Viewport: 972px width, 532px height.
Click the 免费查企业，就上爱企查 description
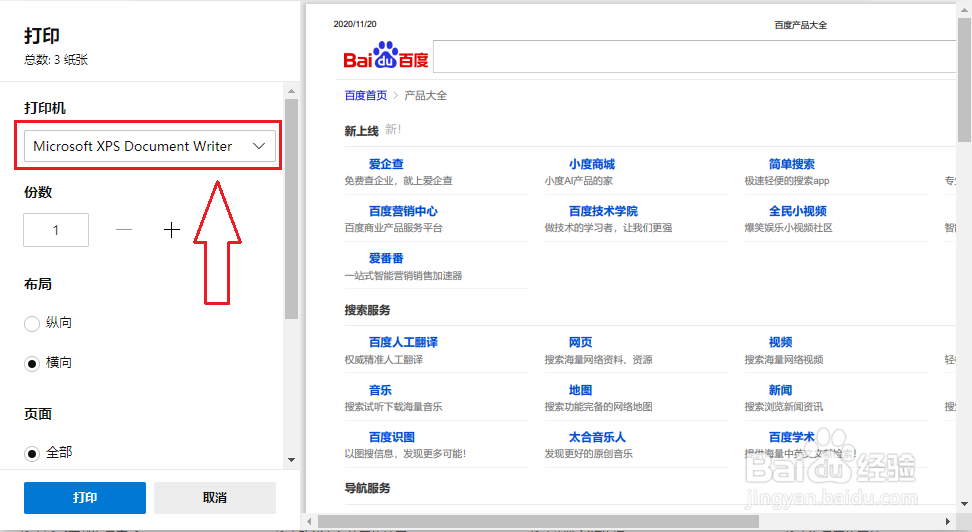398,181
